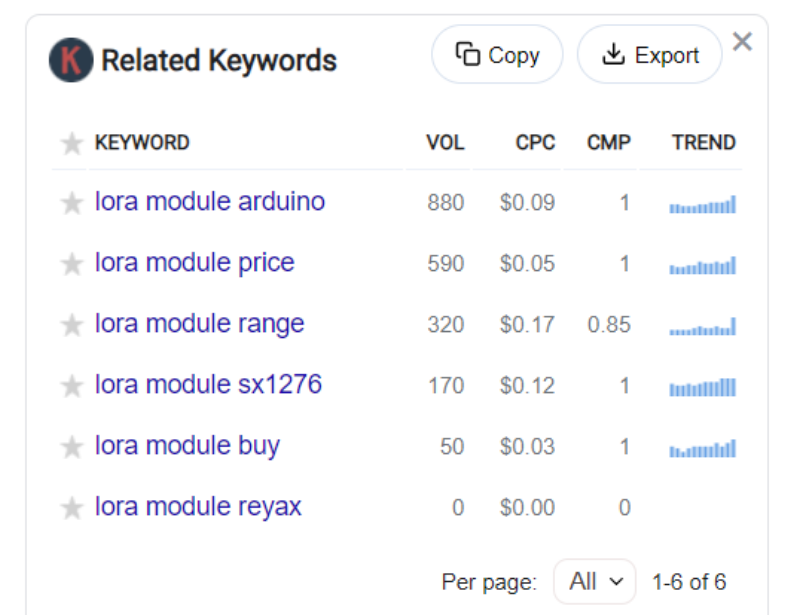Click 'lora module reyax' keyword link
The width and height of the screenshot is (787, 615).
[x=198, y=507]
